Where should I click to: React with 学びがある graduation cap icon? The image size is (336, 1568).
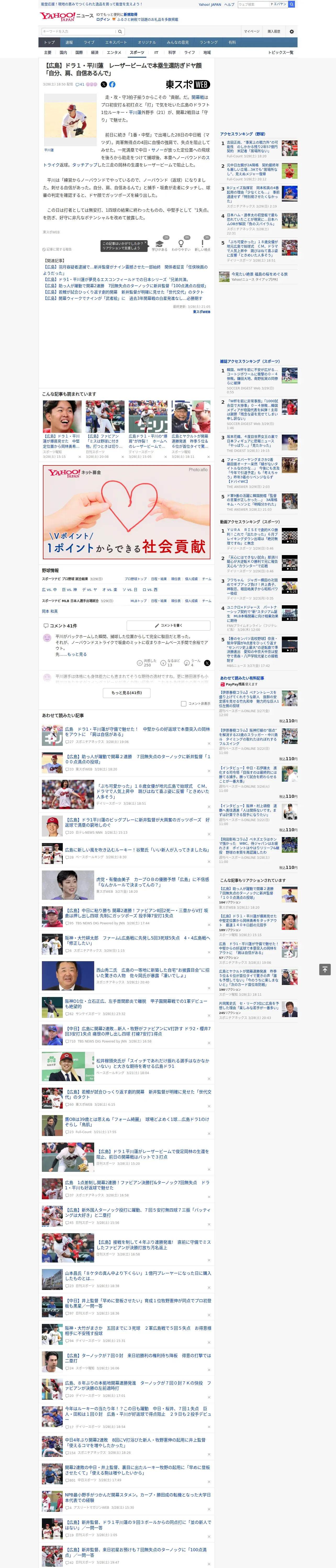click(160, 244)
